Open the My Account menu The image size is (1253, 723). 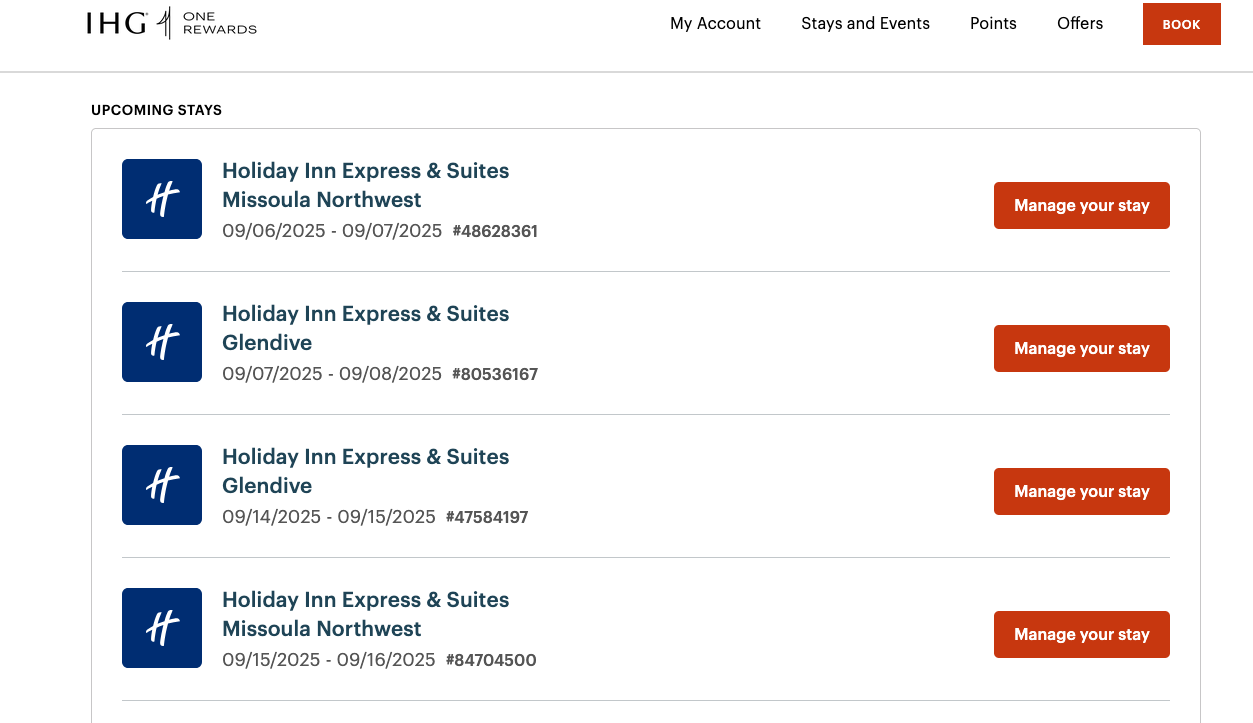tap(715, 24)
